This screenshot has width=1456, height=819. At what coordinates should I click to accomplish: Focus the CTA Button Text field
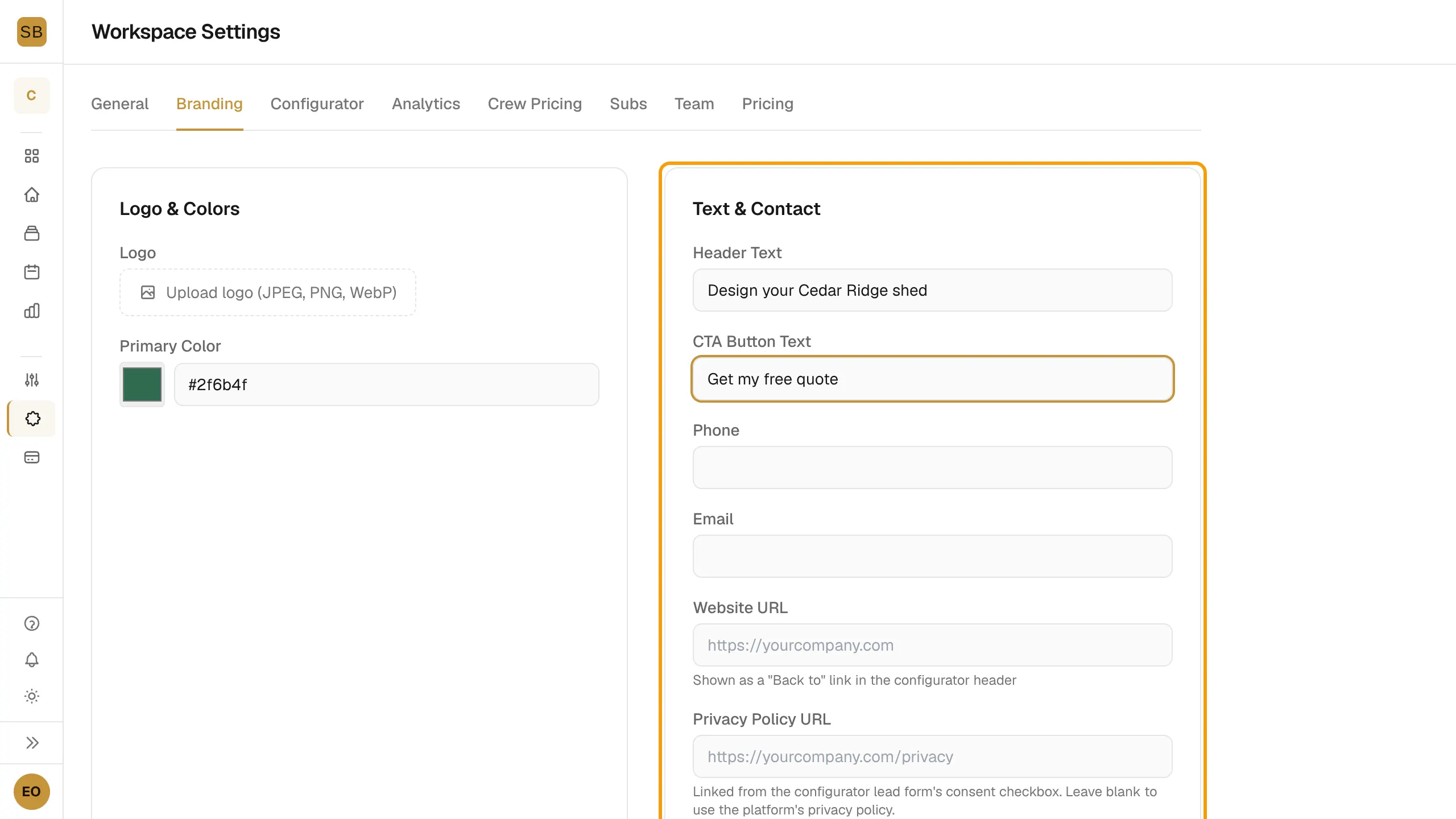(932, 379)
